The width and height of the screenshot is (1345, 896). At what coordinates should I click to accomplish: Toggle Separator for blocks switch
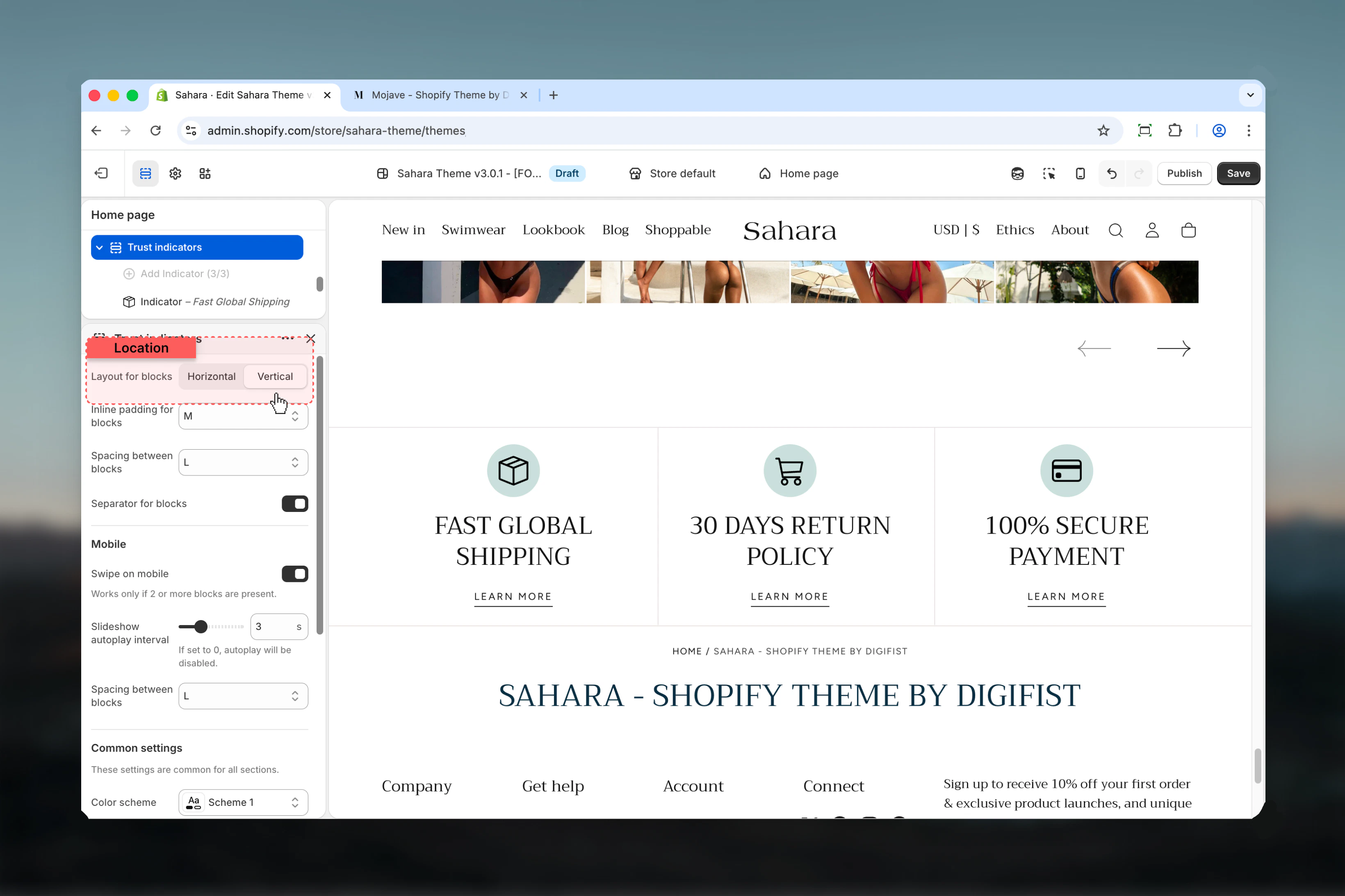coord(295,503)
